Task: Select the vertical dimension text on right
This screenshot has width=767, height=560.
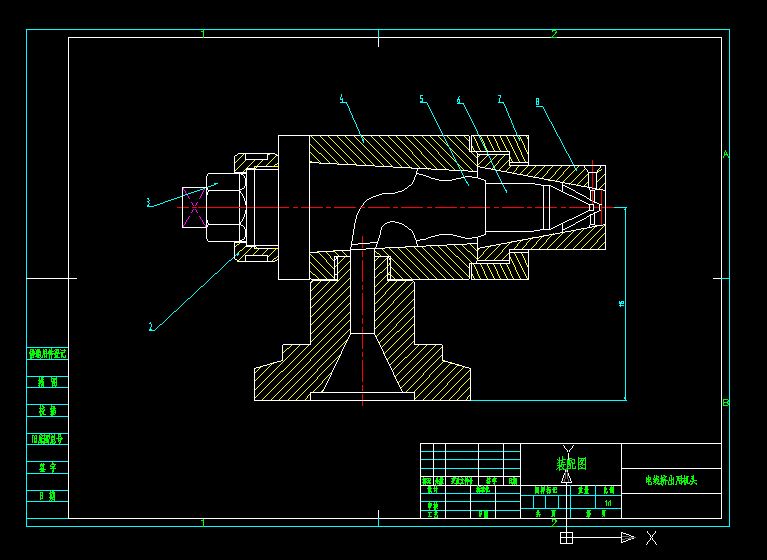Action: tap(622, 303)
